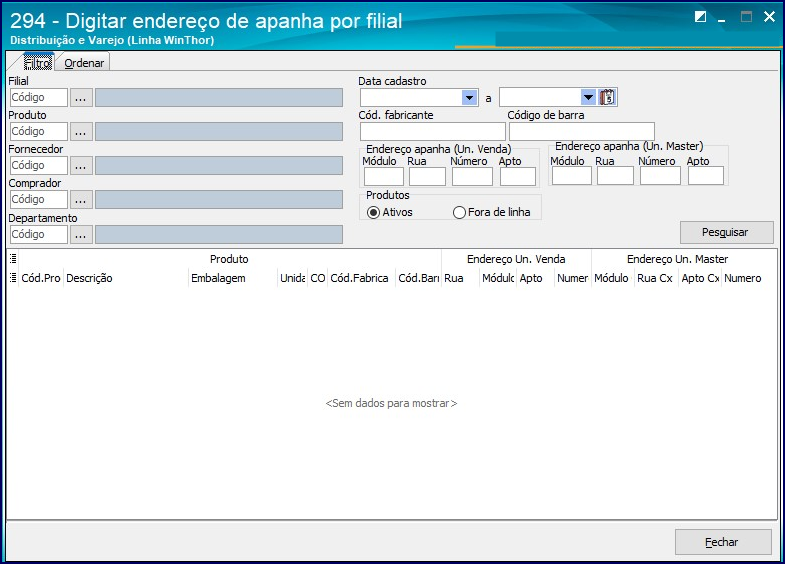
Task: Click the Cód. fabricante text field
Action: pyautogui.click(x=433, y=132)
